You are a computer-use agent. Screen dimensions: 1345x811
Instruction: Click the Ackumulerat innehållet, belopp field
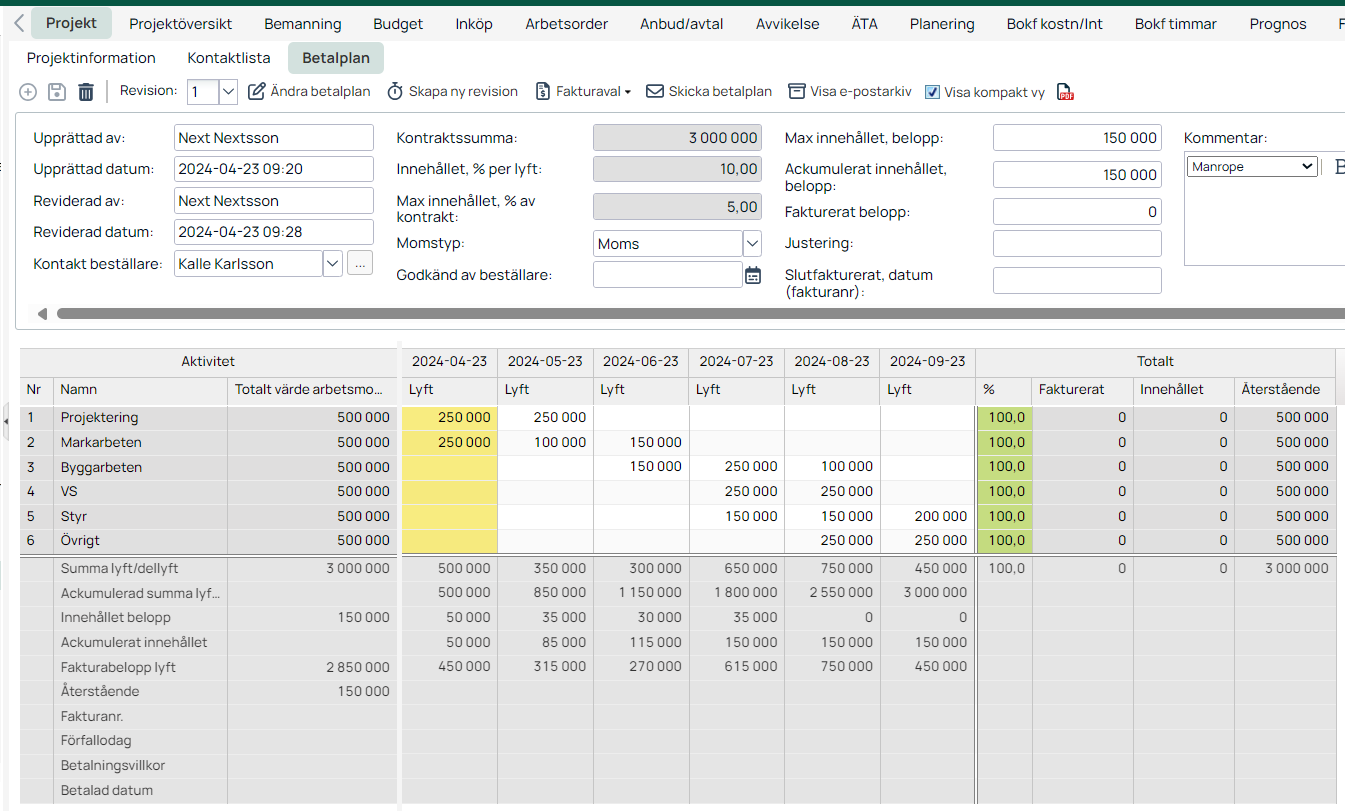pos(1077,175)
